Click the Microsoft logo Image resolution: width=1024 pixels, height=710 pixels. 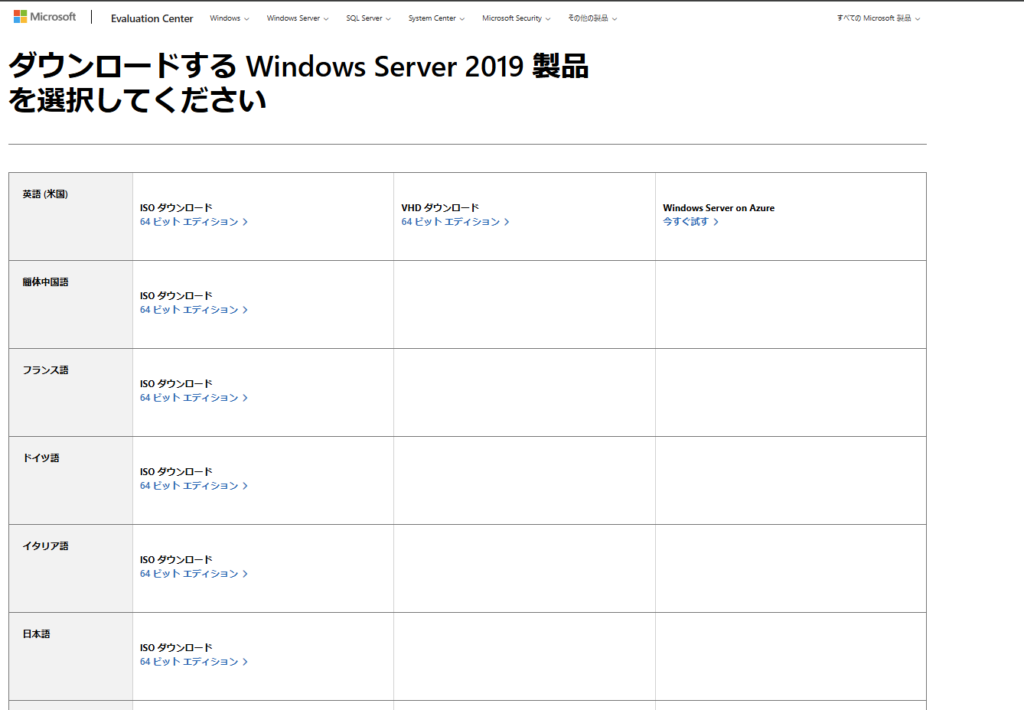(x=45, y=17)
